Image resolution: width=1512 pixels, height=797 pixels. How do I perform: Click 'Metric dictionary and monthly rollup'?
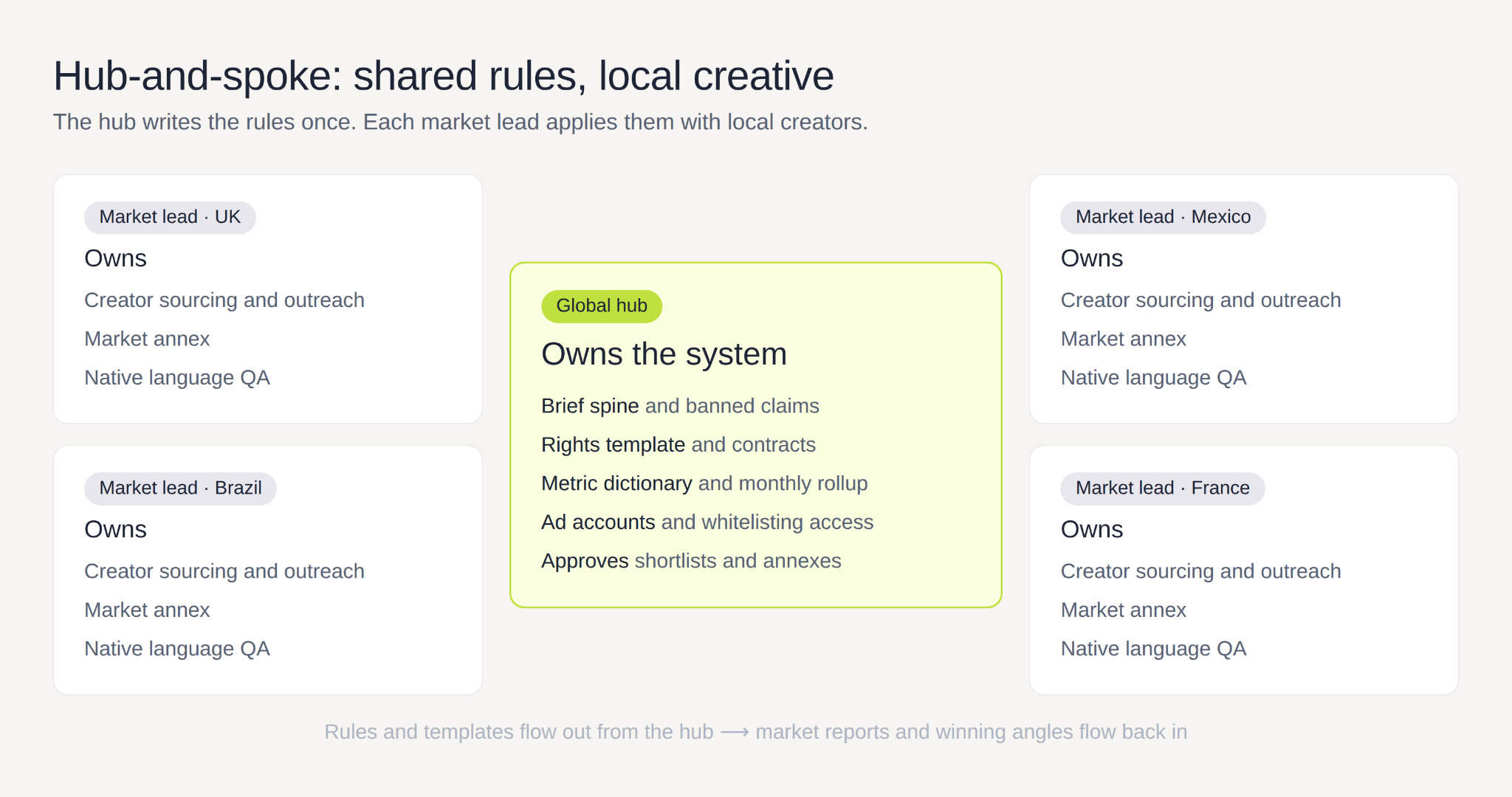tap(704, 483)
